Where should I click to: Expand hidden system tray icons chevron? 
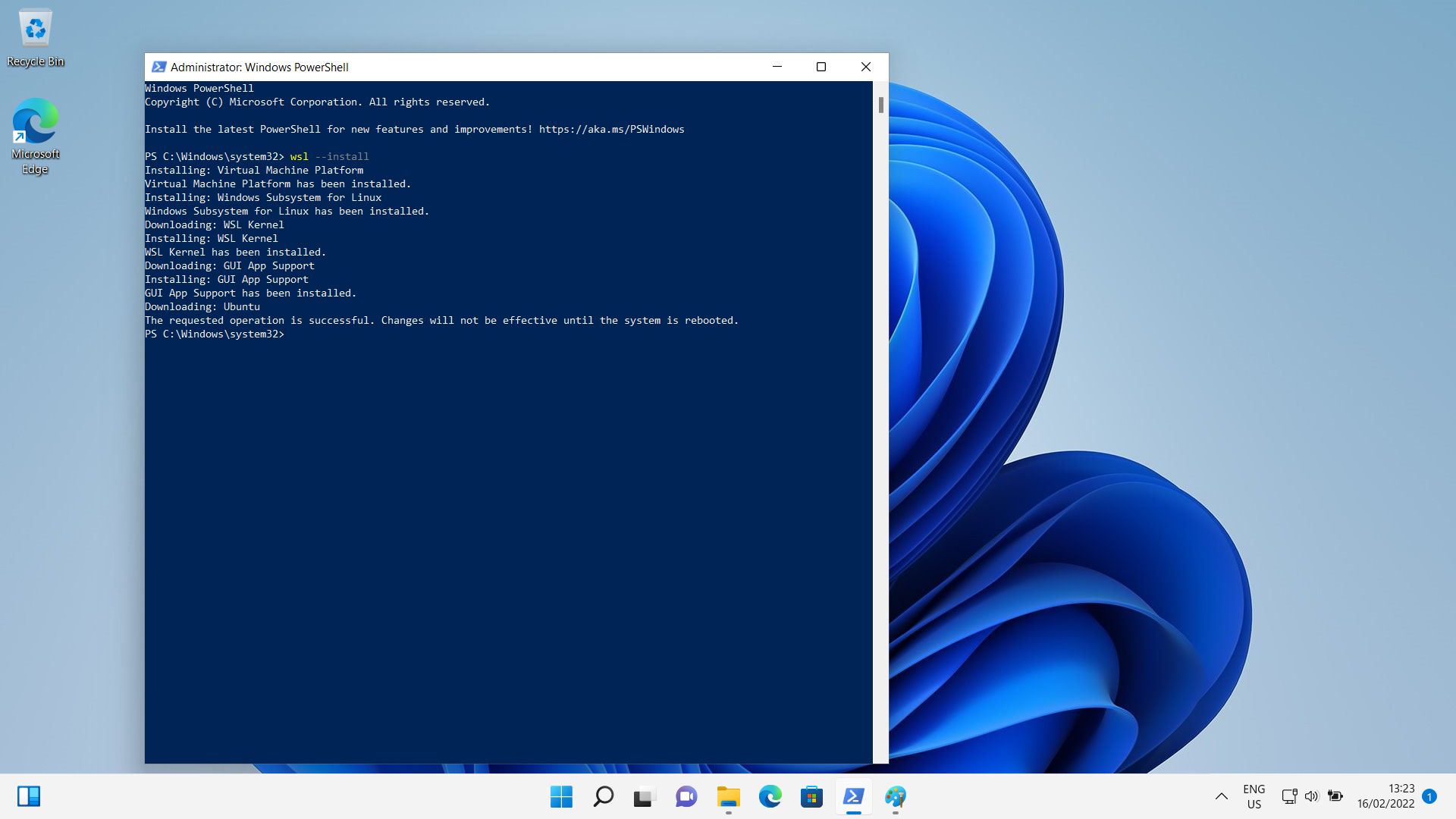point(1221,796)
